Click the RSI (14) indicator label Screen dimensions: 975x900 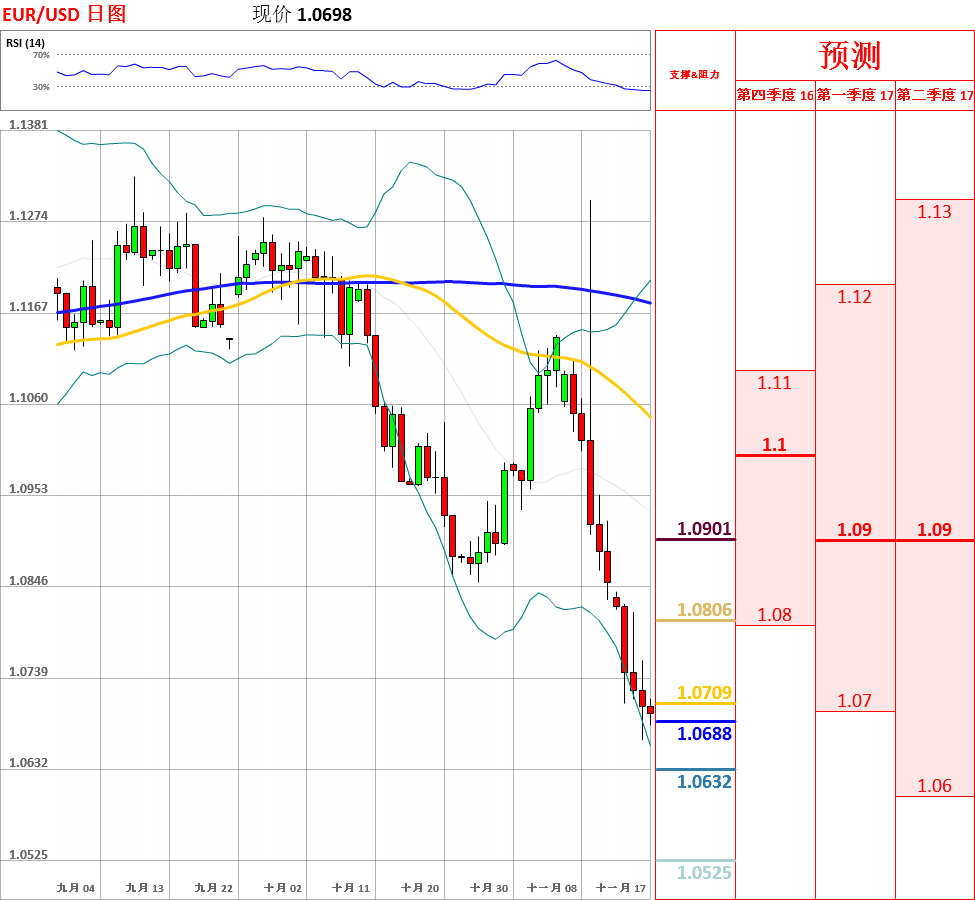click(x=25, y=43)
